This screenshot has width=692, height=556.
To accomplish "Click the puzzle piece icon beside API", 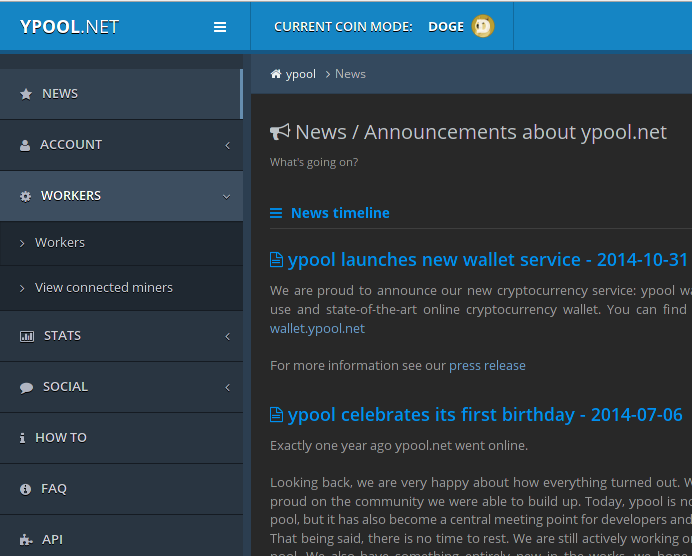I will pyautogui.click(x=26, y=540).
